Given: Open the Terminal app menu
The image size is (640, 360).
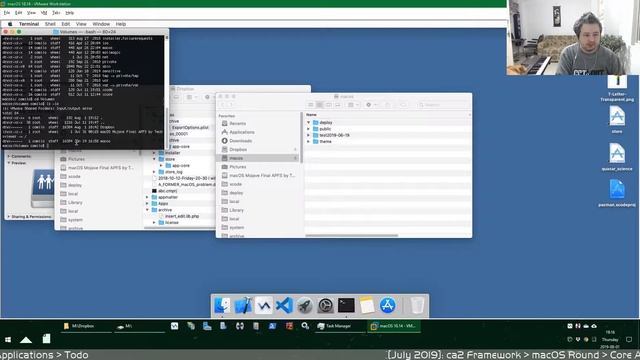Looking at the screenshot, I should (29, 24).
